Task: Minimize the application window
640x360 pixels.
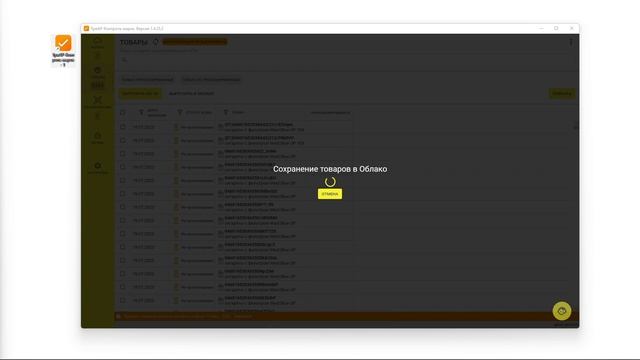Action: [542, 29]
